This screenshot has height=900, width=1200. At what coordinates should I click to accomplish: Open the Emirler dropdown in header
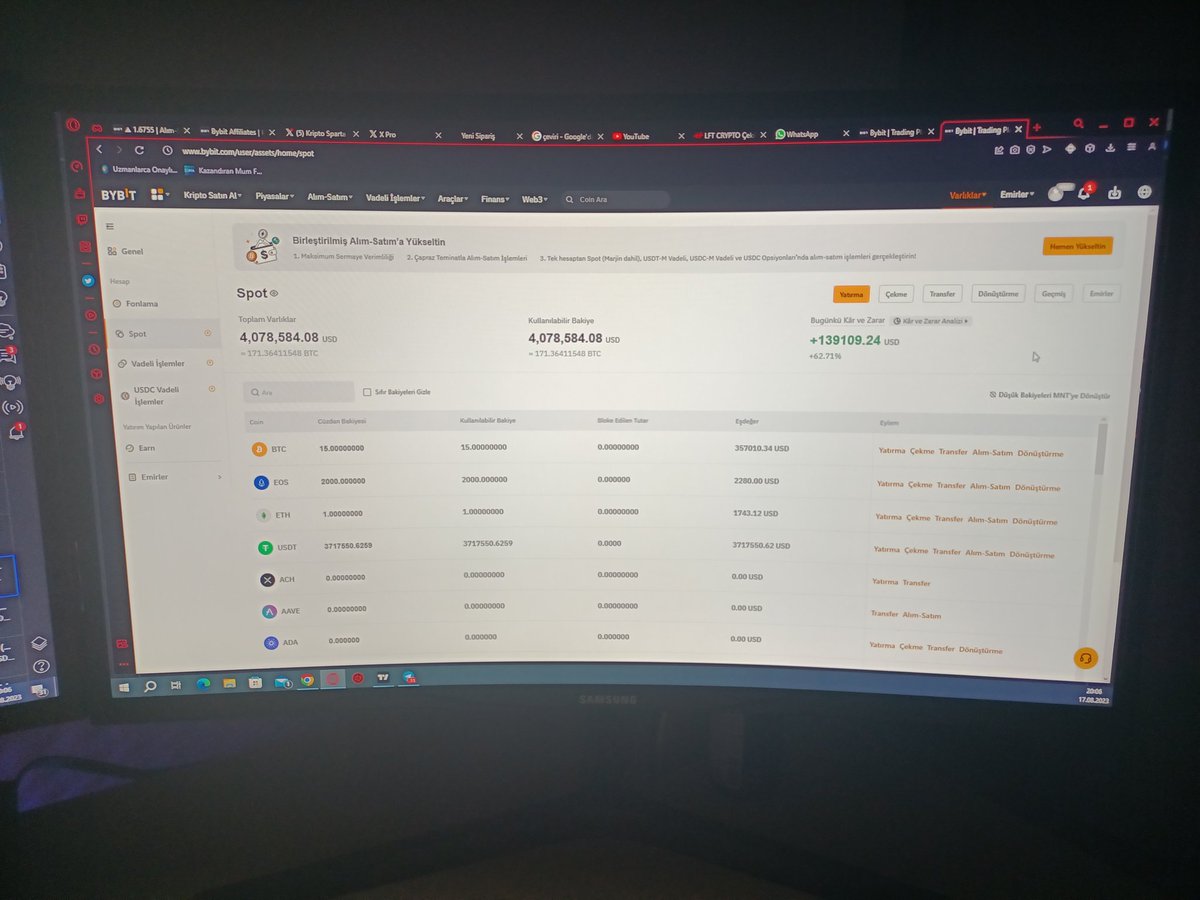pyautogui.click(x=1017, y=193)
